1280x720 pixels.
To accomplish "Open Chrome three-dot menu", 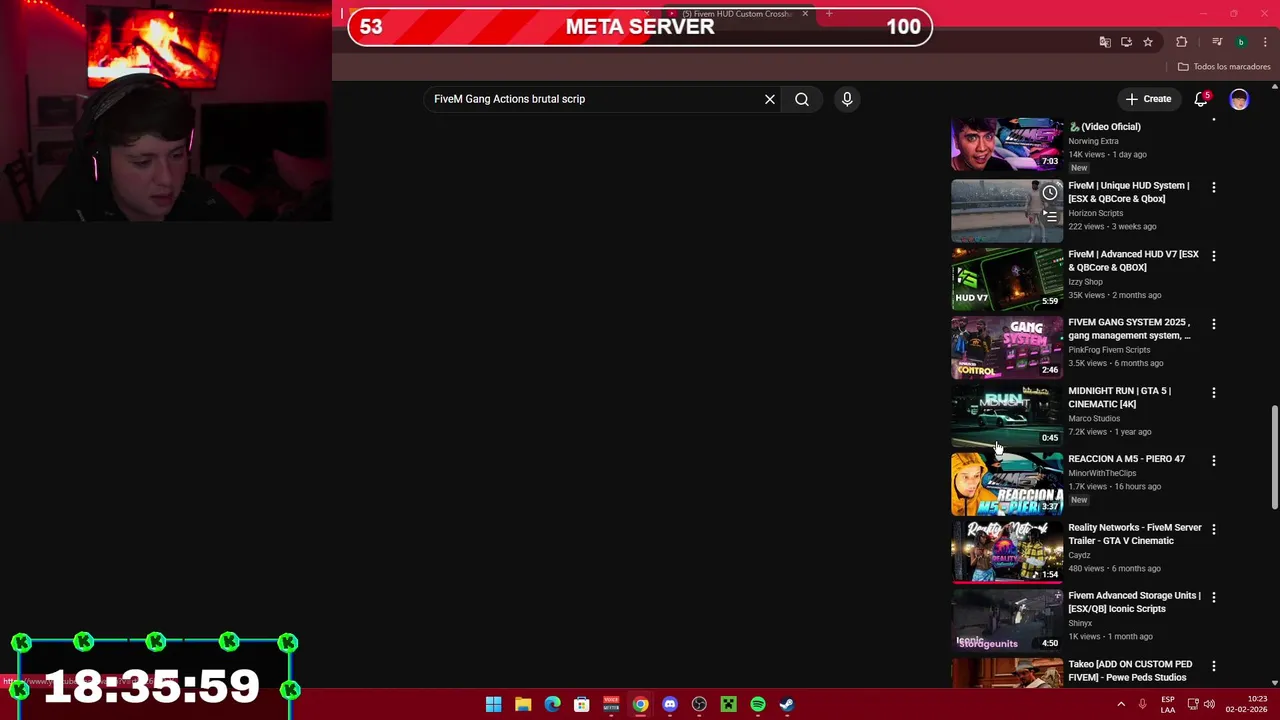I will tap(1265, 42).
